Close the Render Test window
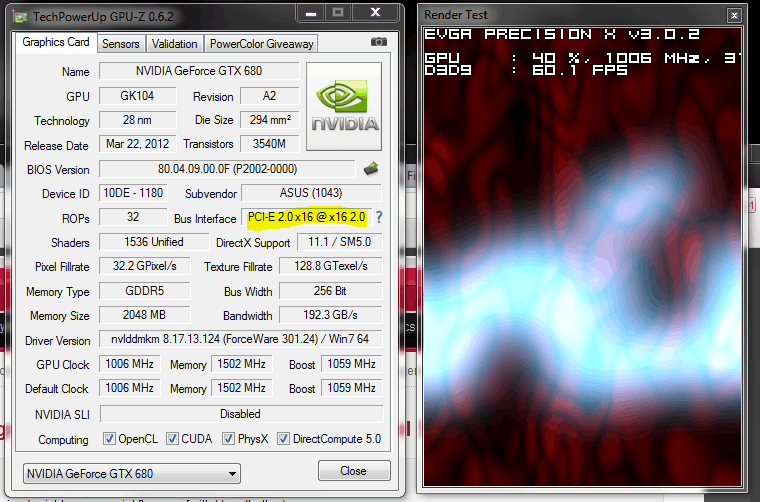 (734, 16)
